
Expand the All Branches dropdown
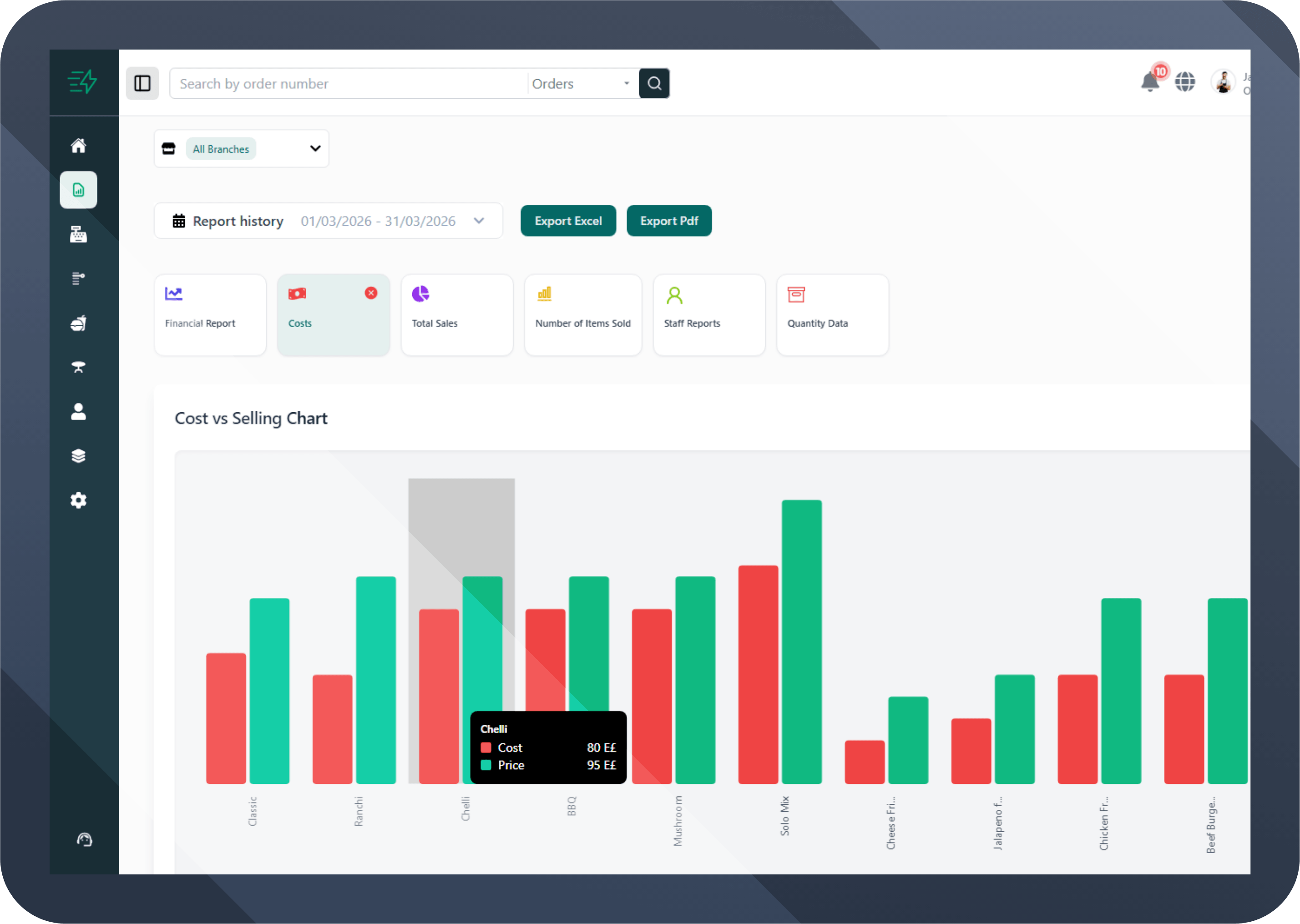[x=314, y=148]
